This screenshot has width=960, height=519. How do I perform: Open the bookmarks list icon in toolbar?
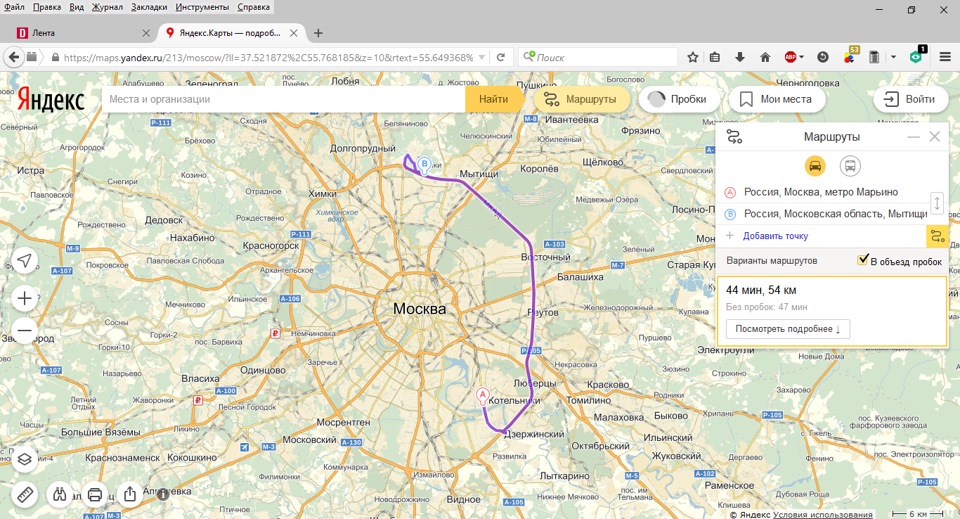(714, 57)
